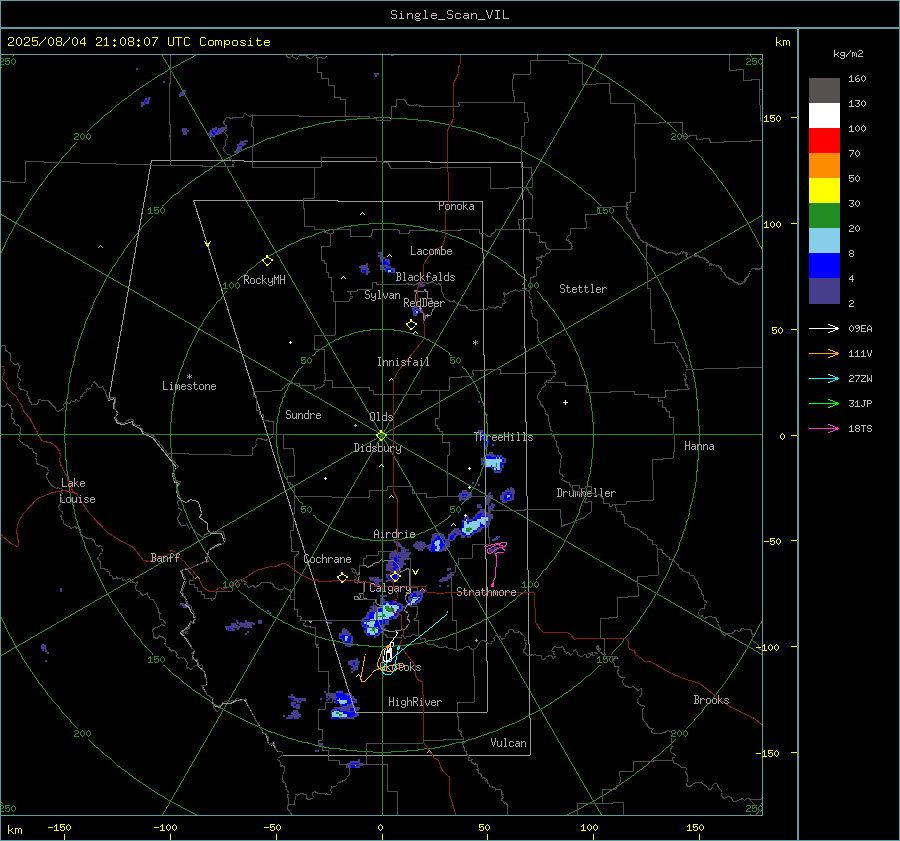Click the orange 50-70 legend swatch
The image size is (900, 841).
pyautogui.click(x=824, y=165)
